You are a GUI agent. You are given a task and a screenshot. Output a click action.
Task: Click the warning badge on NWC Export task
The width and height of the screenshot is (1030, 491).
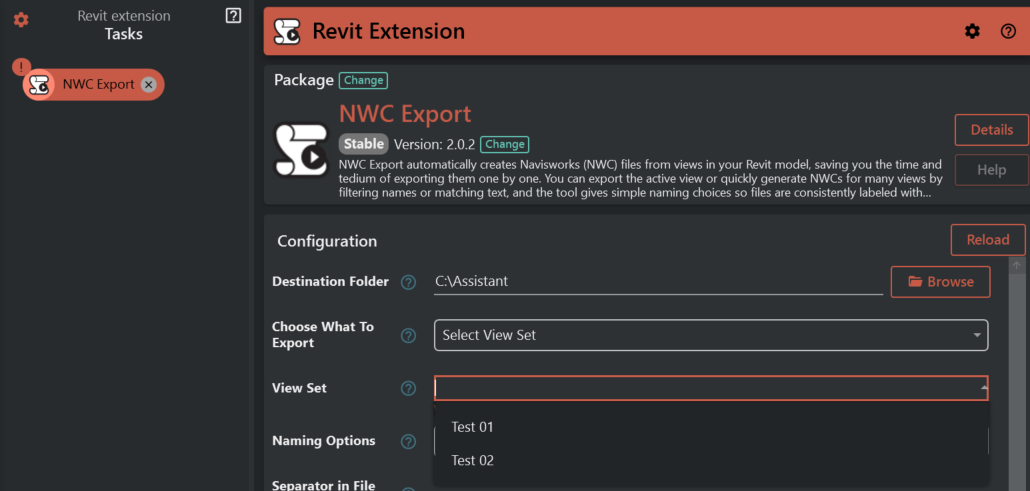click(x=22, y=66)
